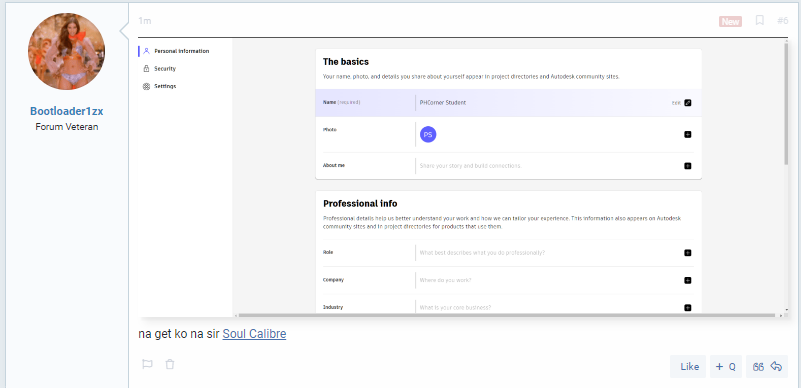Click the Forum Veteran user title
The width and height of the screenshot is (801, 388).
67,127
